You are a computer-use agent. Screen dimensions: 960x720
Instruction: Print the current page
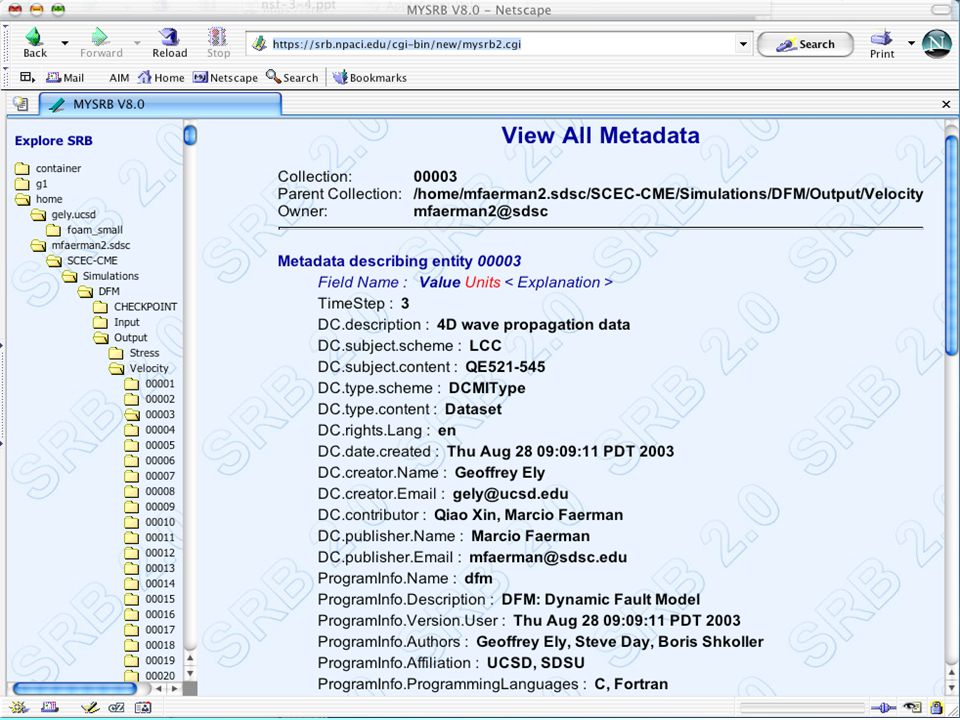pos(882,44)
